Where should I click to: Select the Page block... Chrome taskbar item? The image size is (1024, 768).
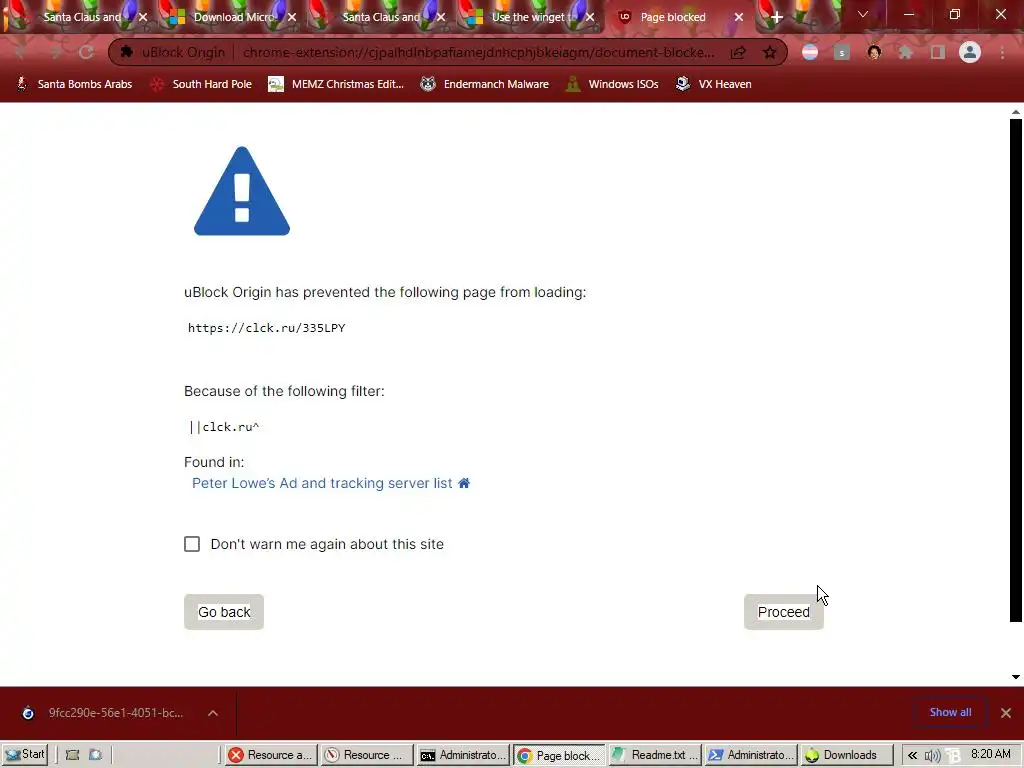click(x=559, y=755)
